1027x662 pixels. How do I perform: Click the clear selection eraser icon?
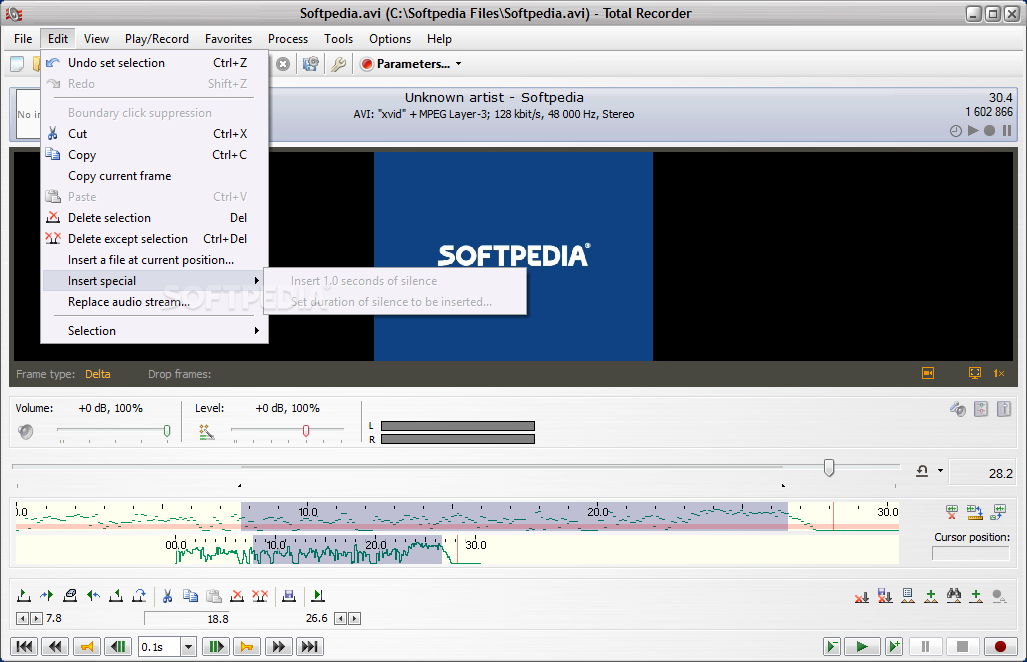click(70, 595)
